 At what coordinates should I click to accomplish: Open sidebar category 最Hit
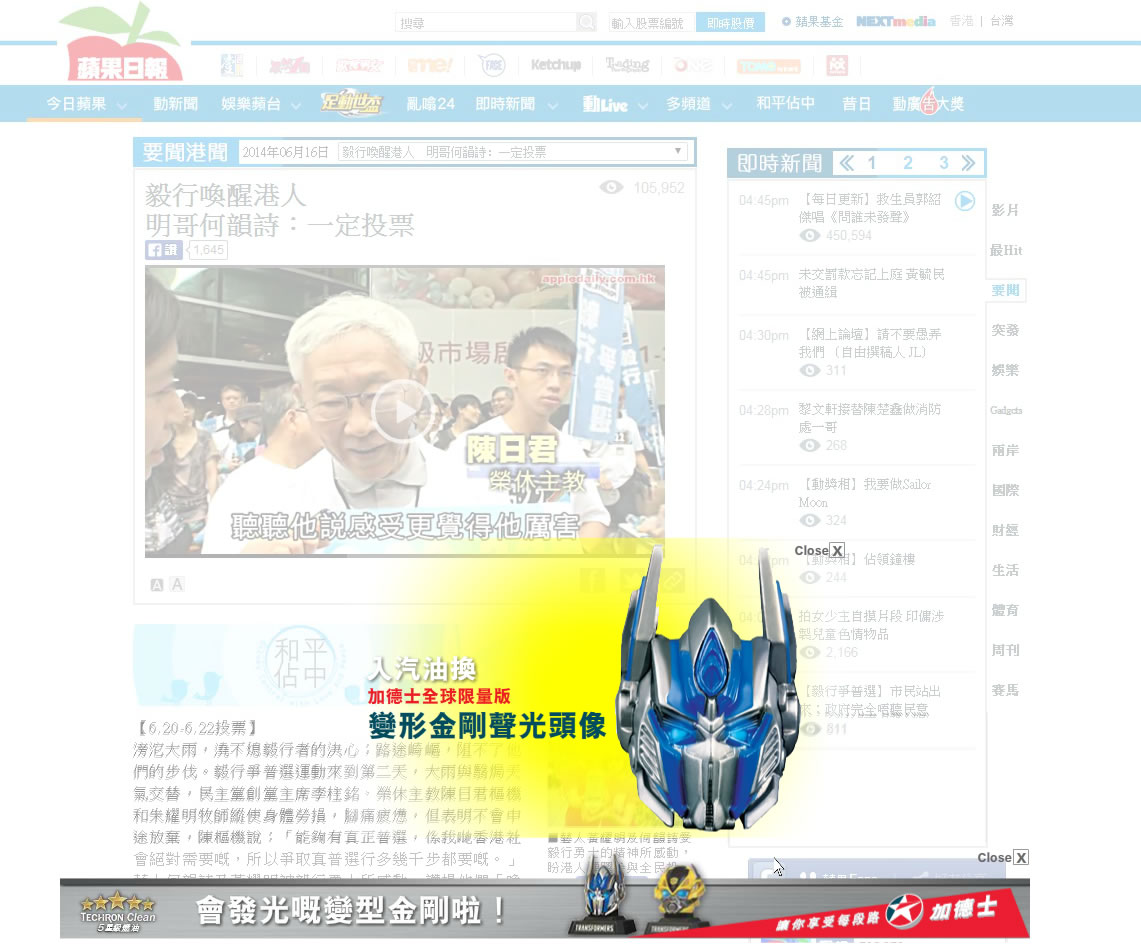1006,250
